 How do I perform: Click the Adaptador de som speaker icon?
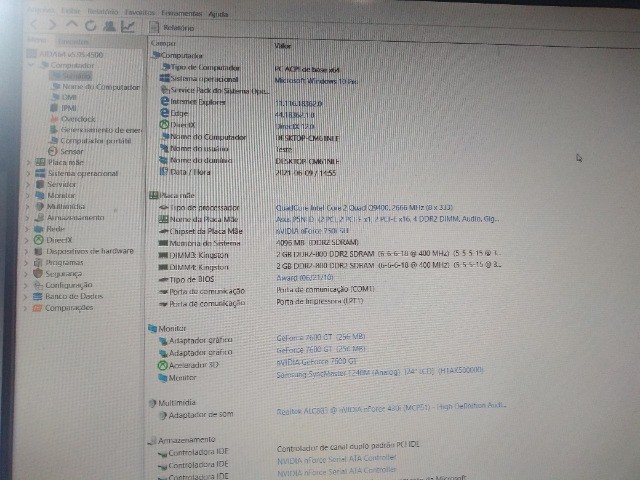coord(162,416)
